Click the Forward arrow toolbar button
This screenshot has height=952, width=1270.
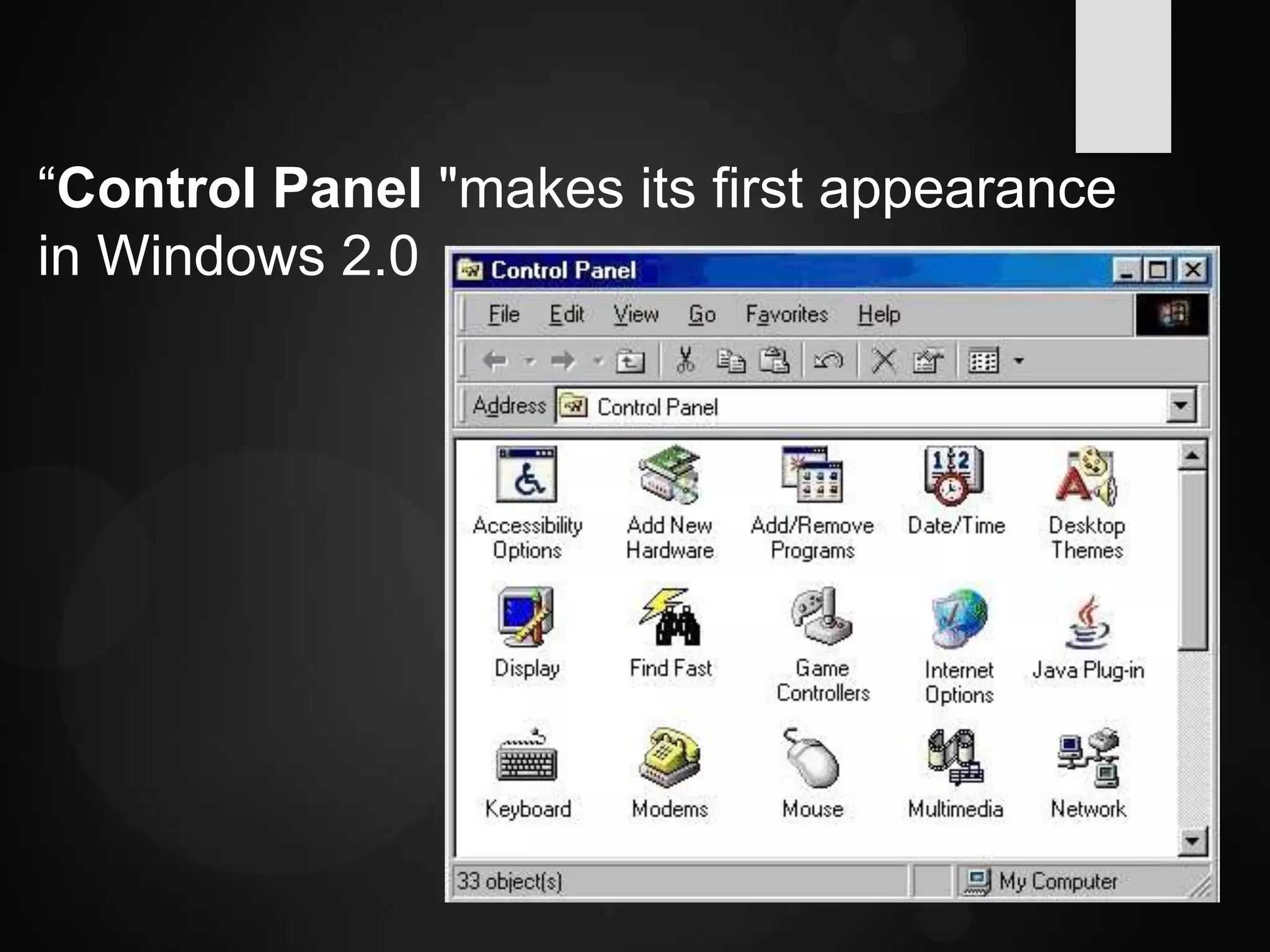pyautogui.click(x=564, y=360)
